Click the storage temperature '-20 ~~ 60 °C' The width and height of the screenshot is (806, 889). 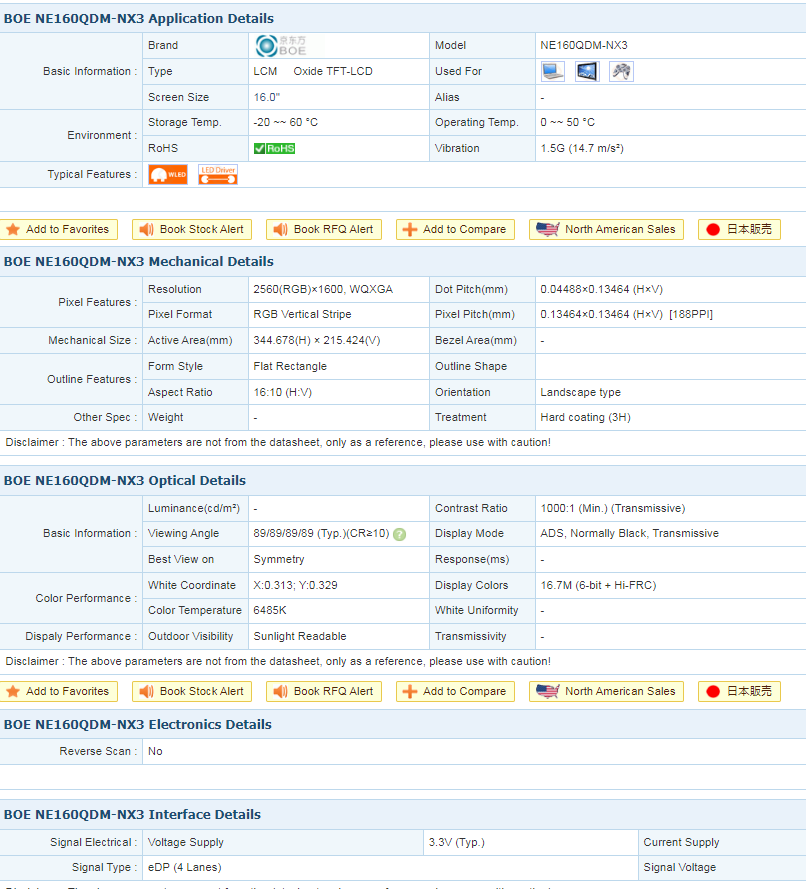286,122
